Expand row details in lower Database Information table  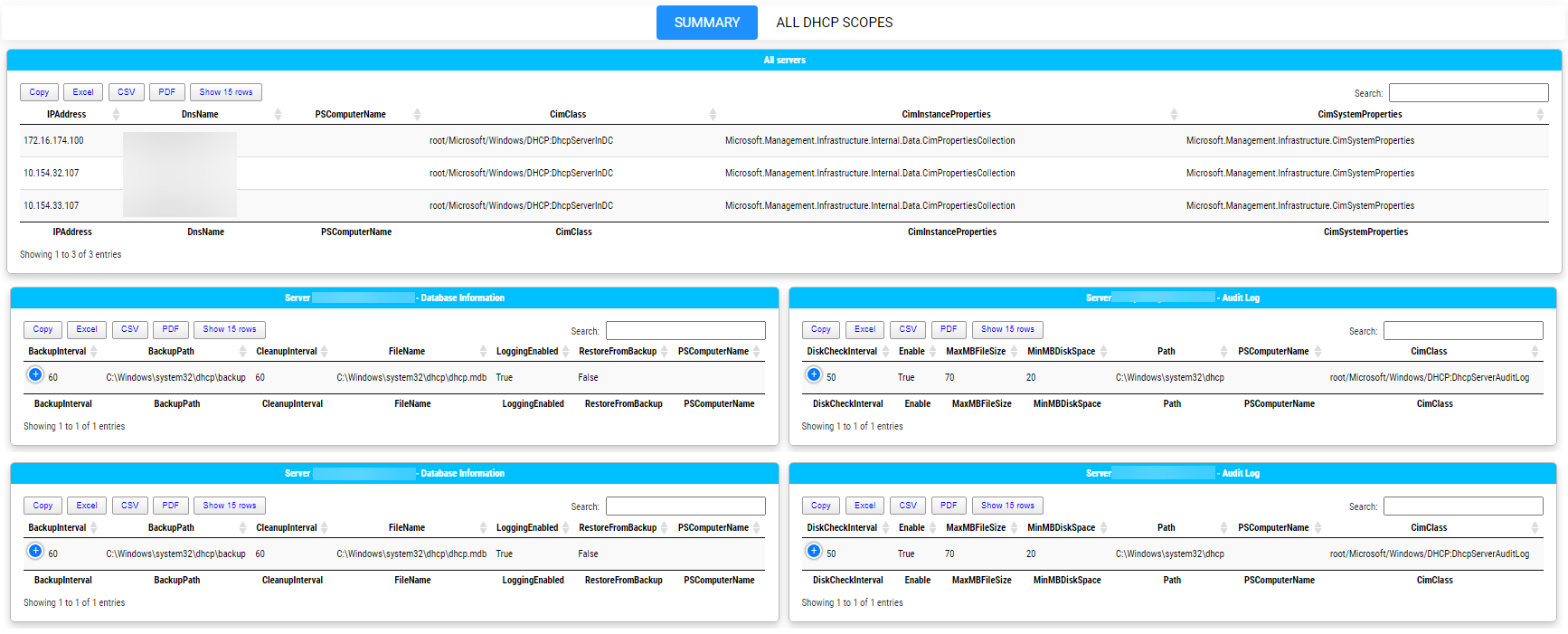point(35,551)
